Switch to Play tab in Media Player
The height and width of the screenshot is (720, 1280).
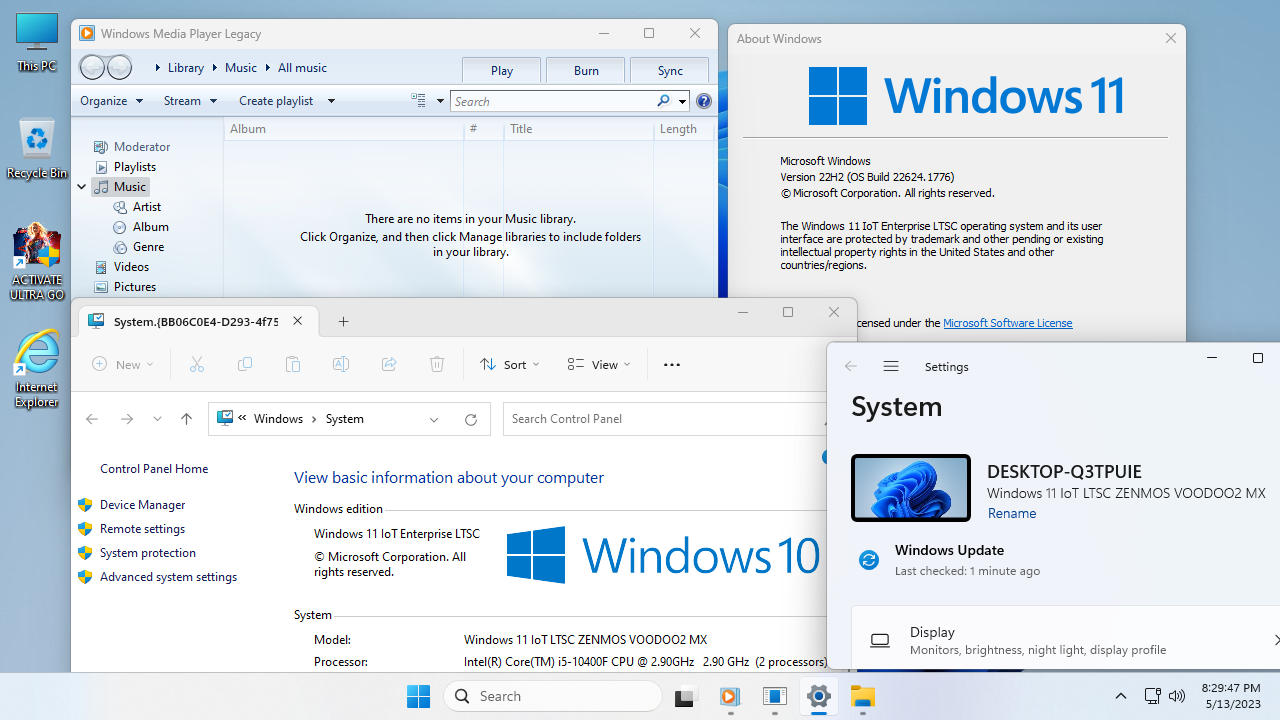click(502, 70)
